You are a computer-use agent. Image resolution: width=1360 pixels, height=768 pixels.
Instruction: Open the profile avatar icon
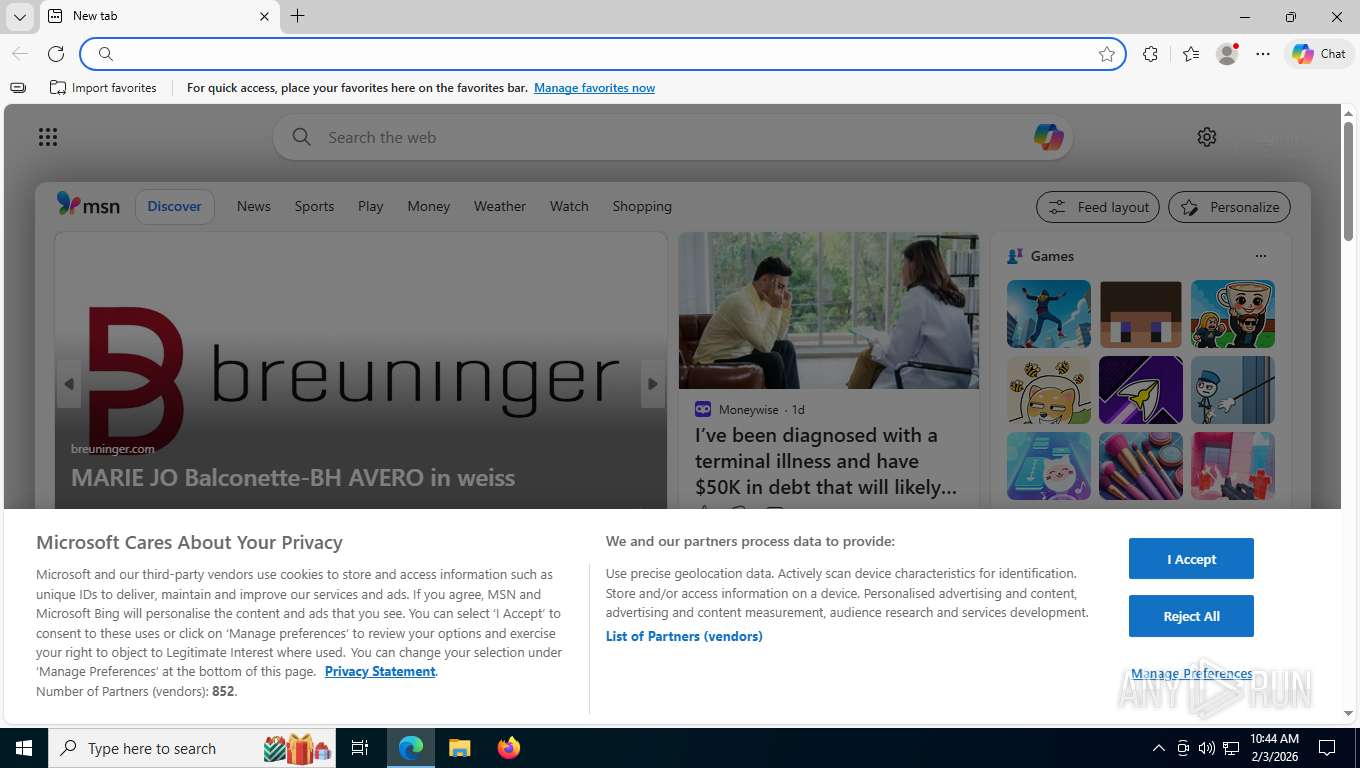1227,54
